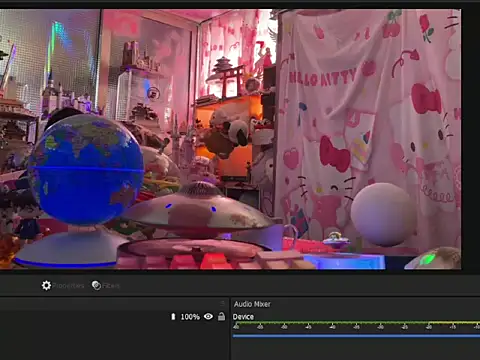
Task: Toggle the source lock padlock
Action: click(x=221, y=316)
